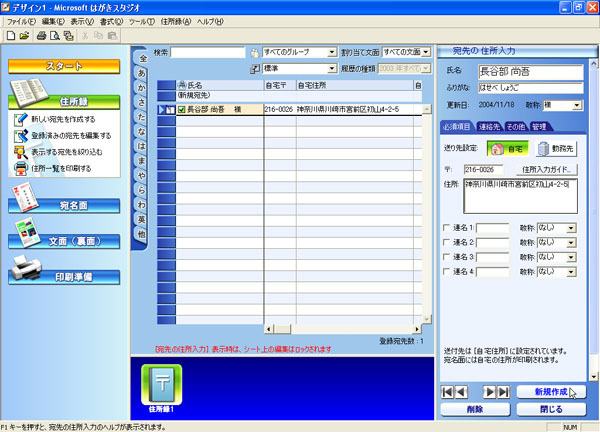This screenshot has width=600, height=432.
Task: Click the right panel scrollbar down arrow
Action: pos(593,377)
